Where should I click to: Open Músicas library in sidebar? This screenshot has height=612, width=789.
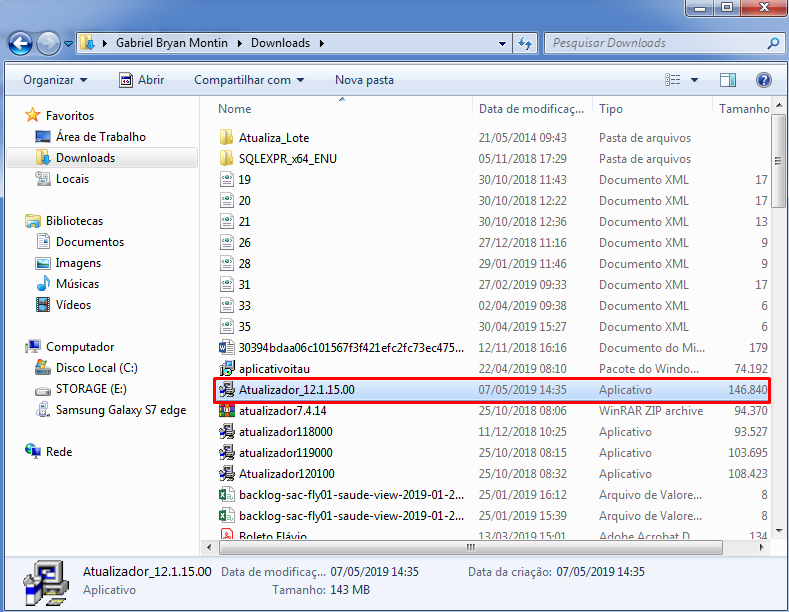67,284
